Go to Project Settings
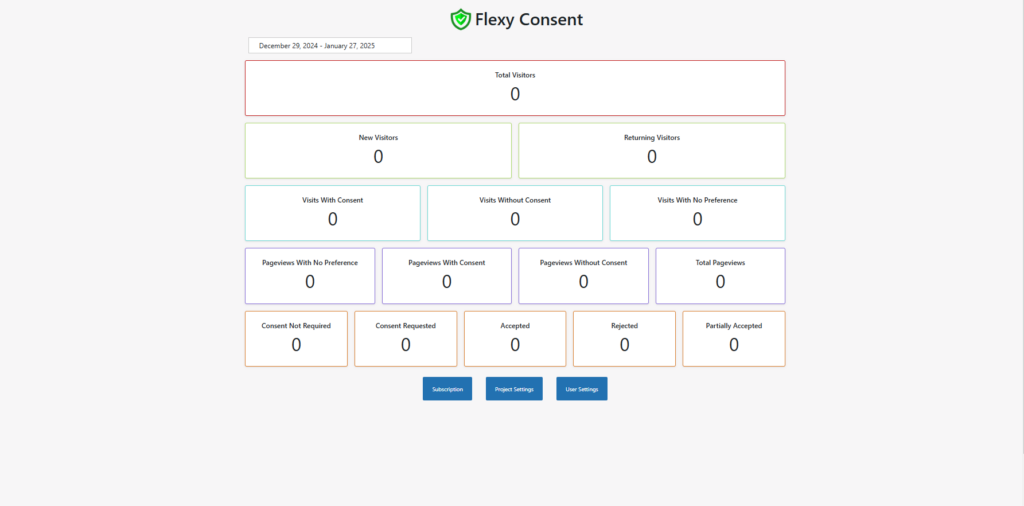Image resolution: width=1024 pixels, height=506 pixels. (514, 389)
